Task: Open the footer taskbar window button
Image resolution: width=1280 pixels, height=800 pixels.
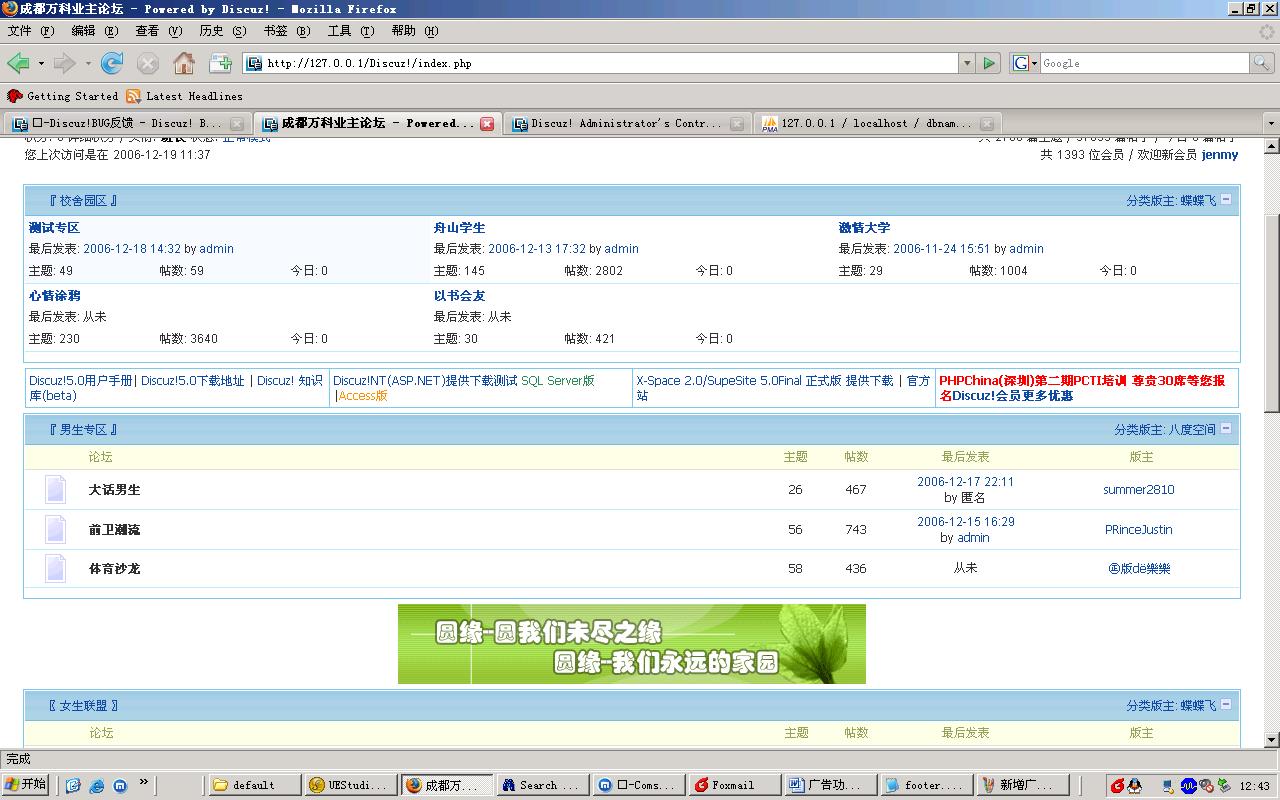Action: (x=926, y=785)
